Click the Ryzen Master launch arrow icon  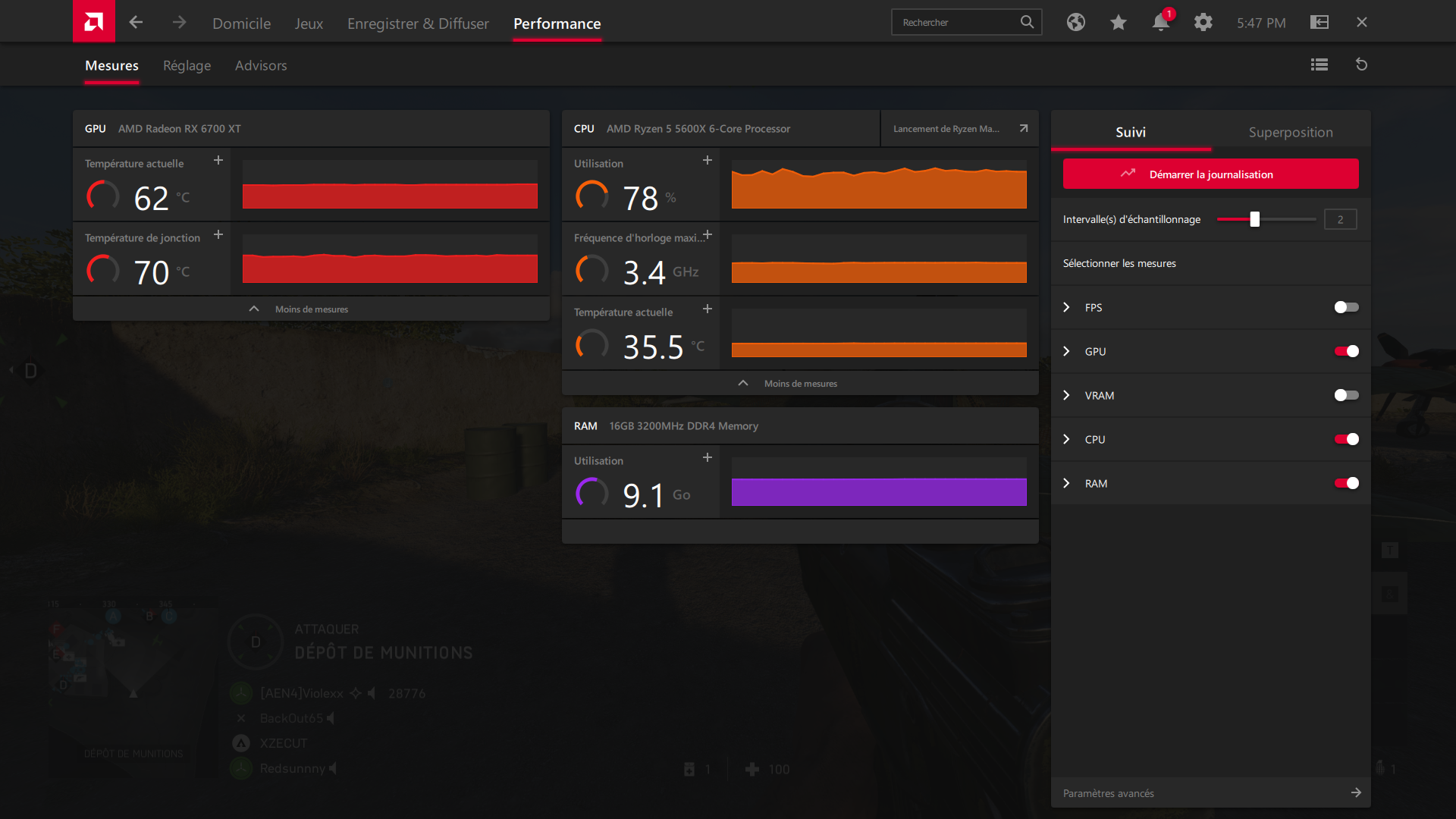click(1024, 128)
